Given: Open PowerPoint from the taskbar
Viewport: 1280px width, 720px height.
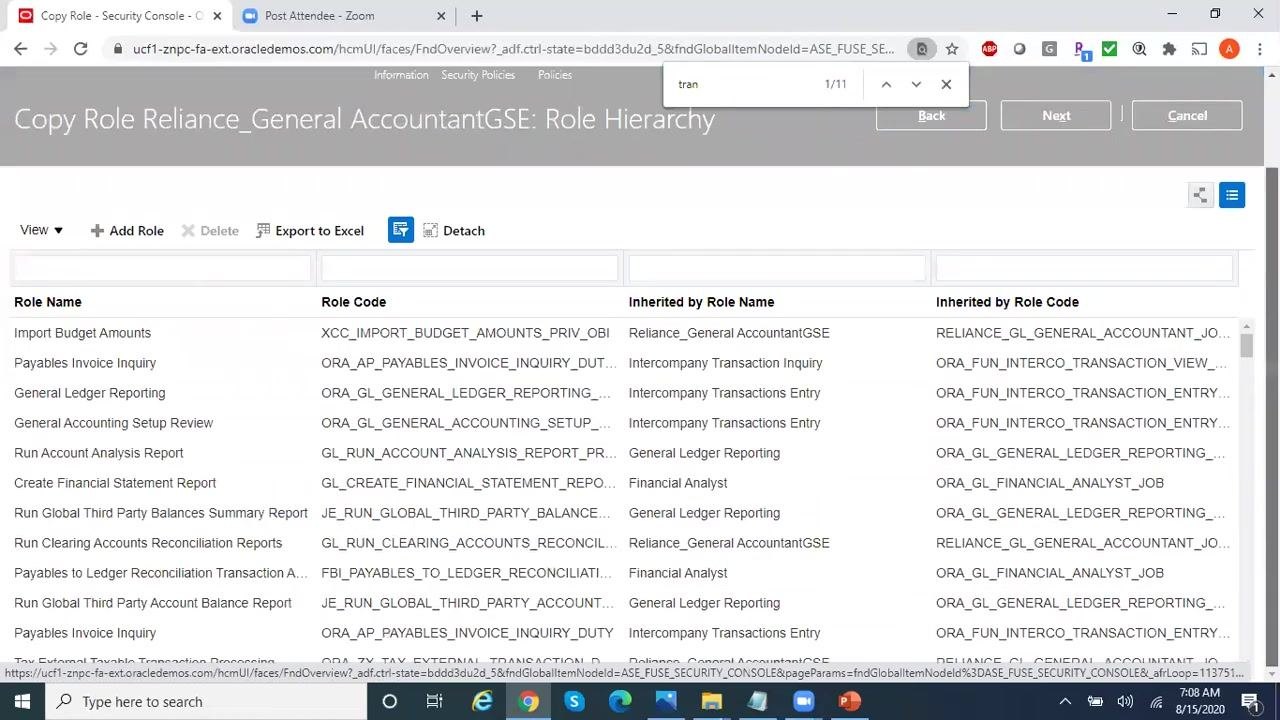Looking at the screenshot, I should pos(850,701).
